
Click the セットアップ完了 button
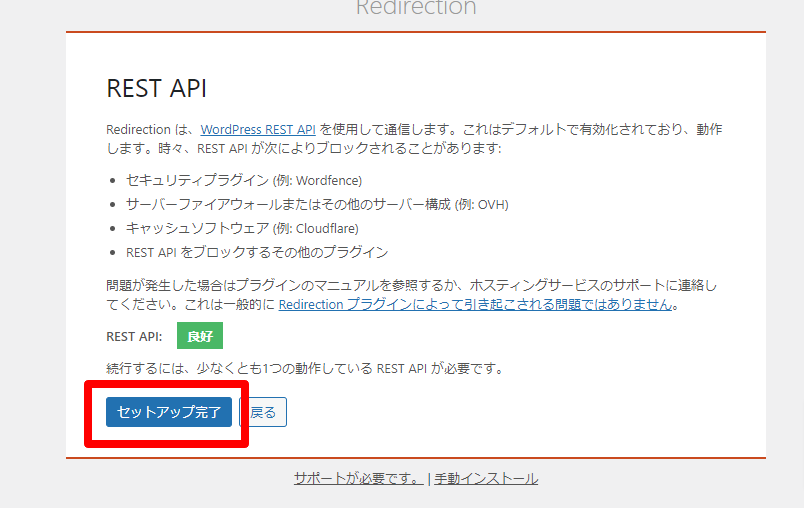169,412
